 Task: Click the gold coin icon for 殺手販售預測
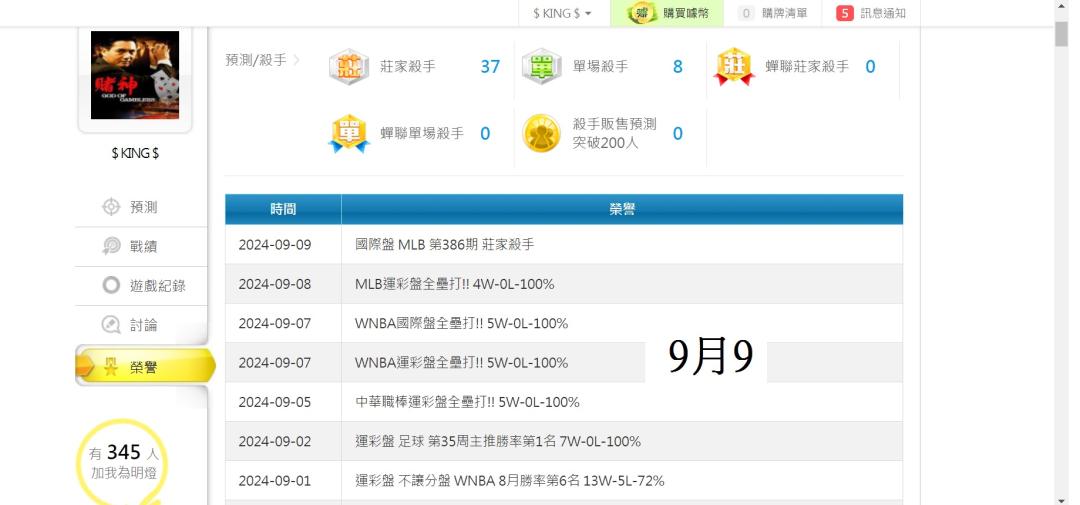541,133
